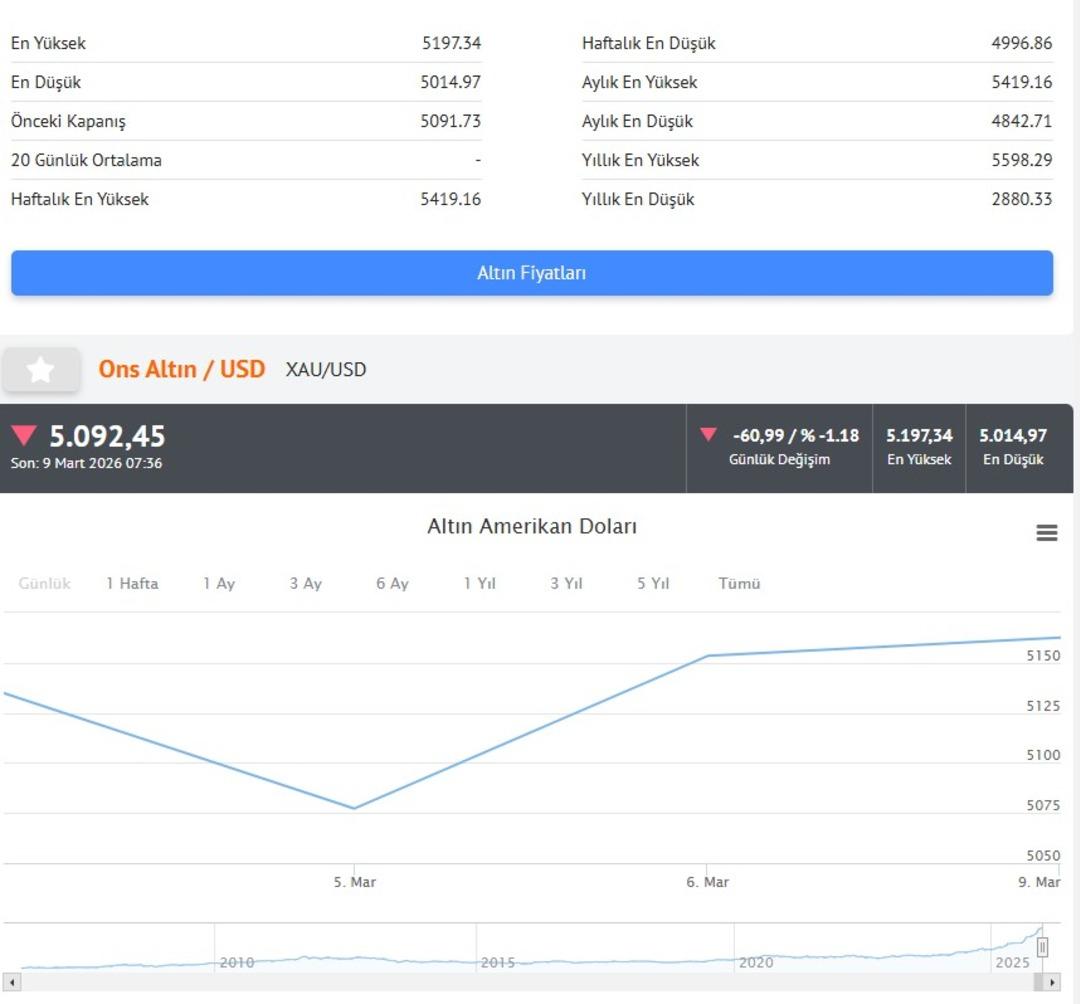This screenshot has width=1080, height=1004.
Task: Switch to the 3 Yıl view
Action: 566,583
